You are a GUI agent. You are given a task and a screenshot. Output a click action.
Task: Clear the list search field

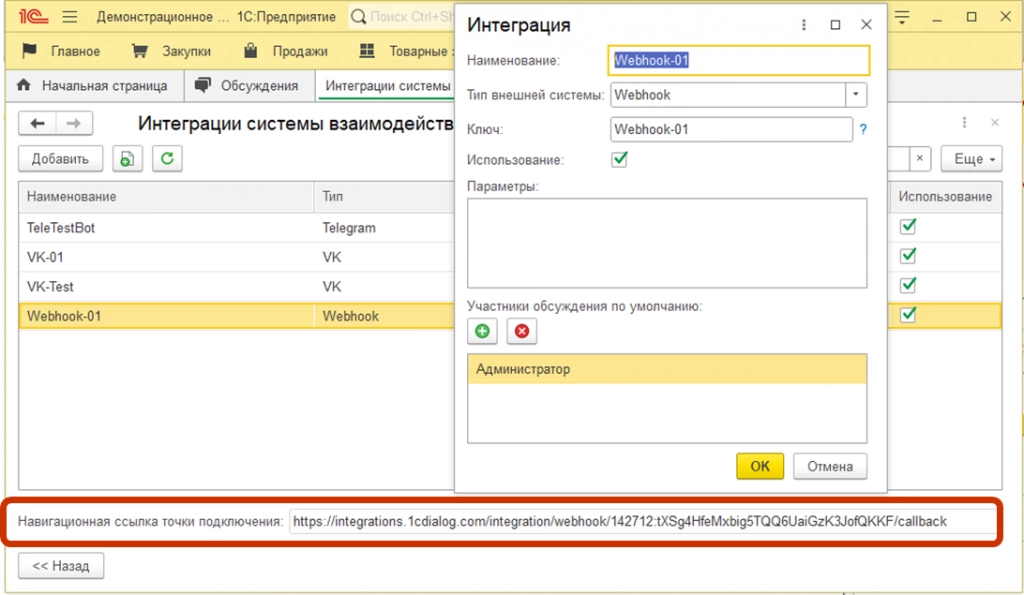pos(920,159)
